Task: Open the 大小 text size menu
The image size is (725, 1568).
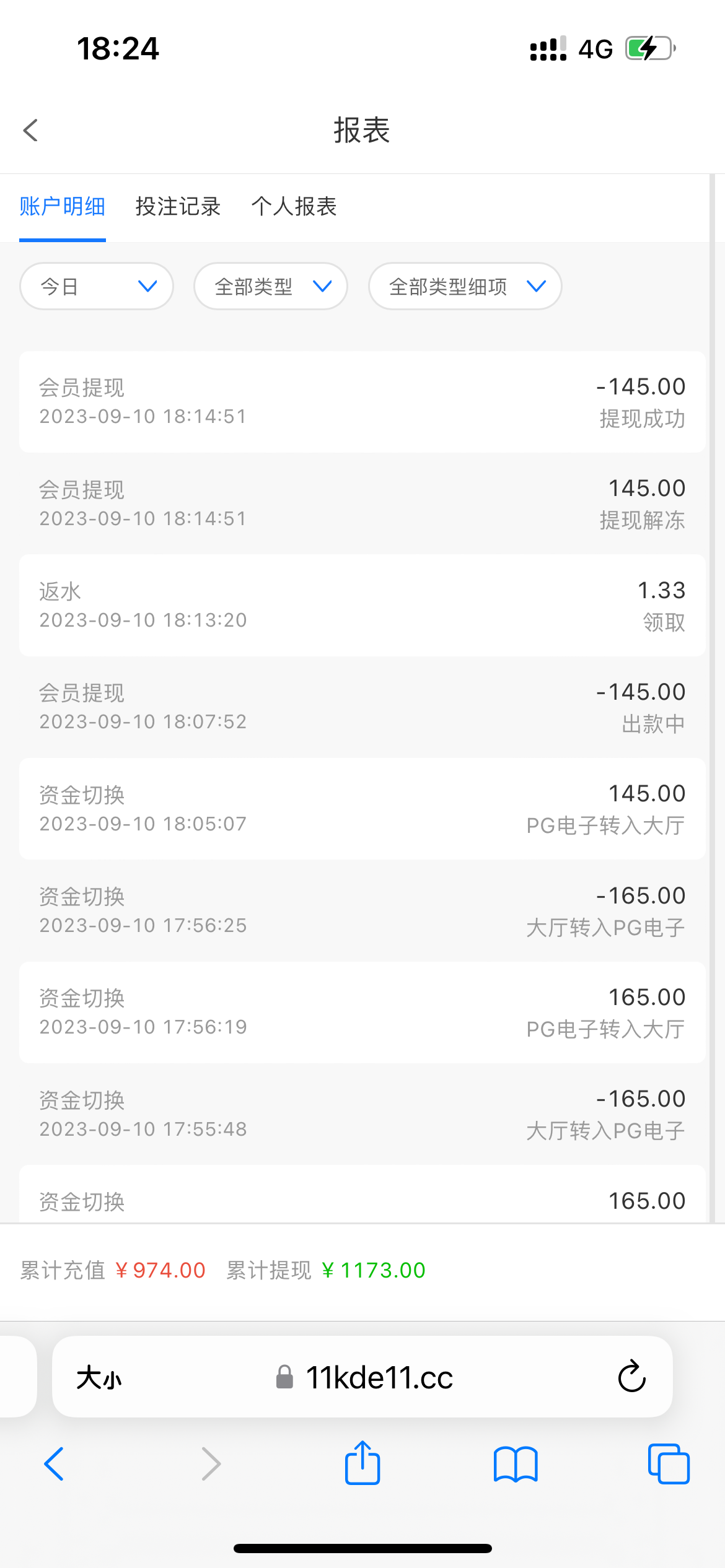Action: [99, 1378]
